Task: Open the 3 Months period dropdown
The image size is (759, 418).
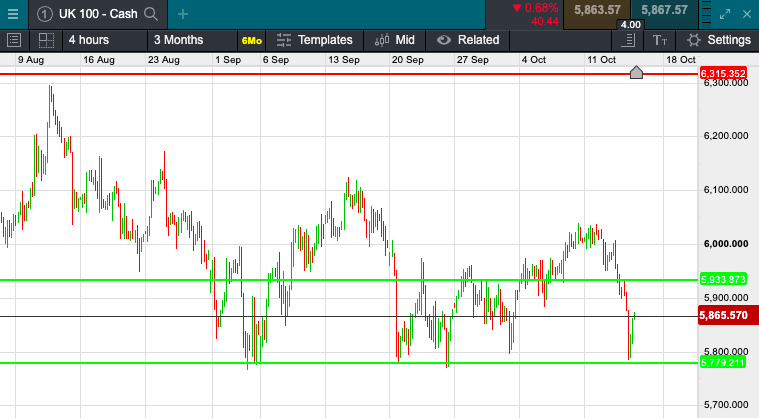Action: point(192,40)
